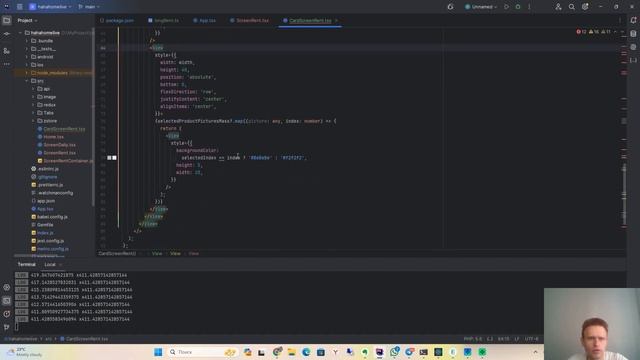
Task: Expand the __tests__ folder
Action: 27,49
